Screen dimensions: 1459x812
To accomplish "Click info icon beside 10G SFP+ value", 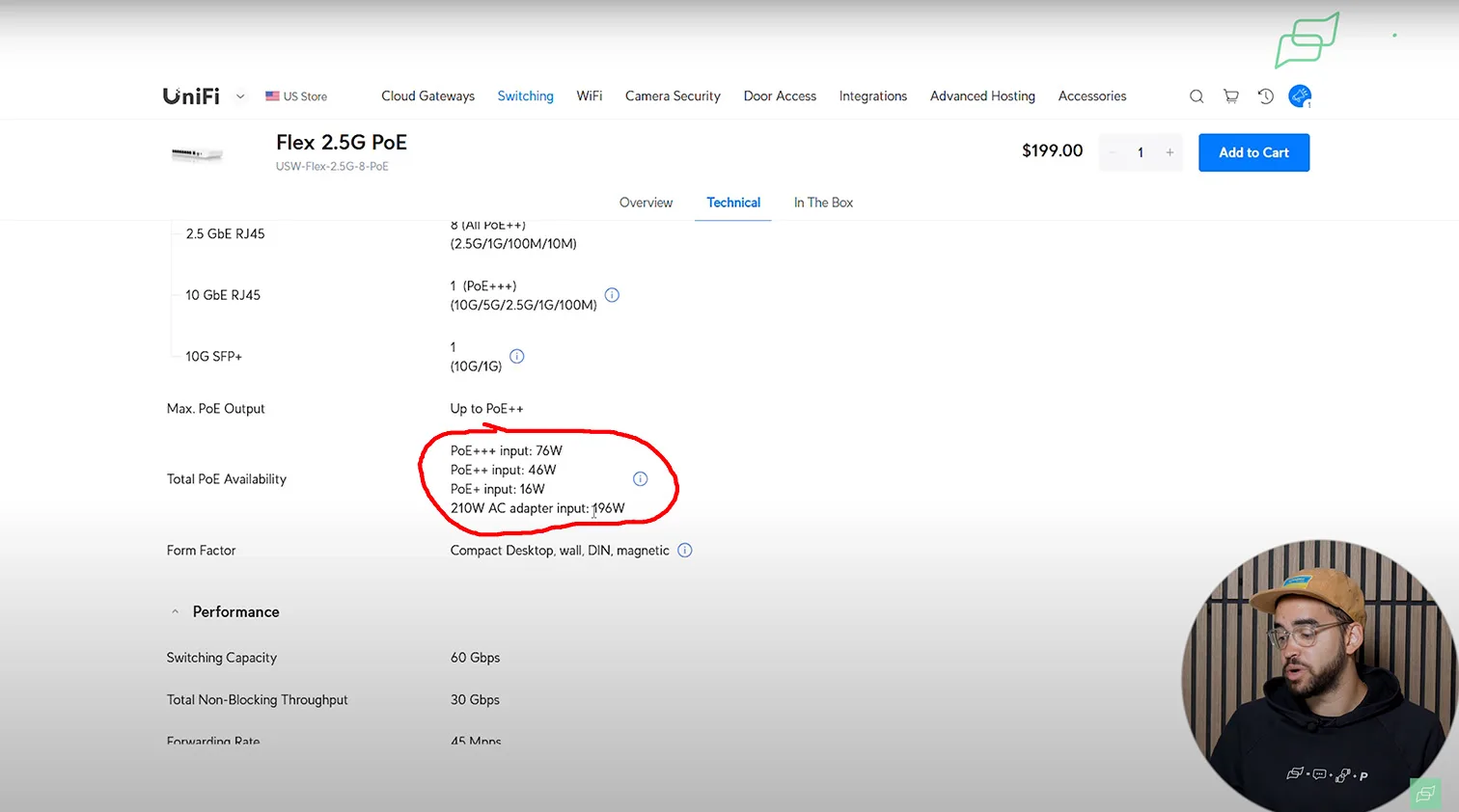I will coord(517,356).
